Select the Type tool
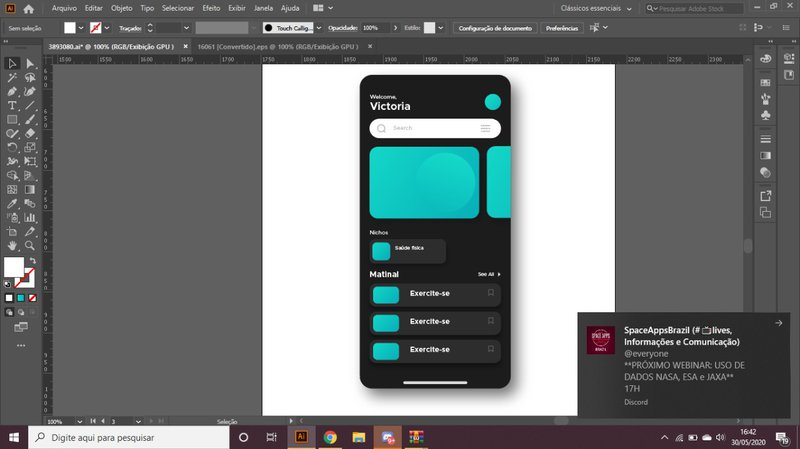 12,105
